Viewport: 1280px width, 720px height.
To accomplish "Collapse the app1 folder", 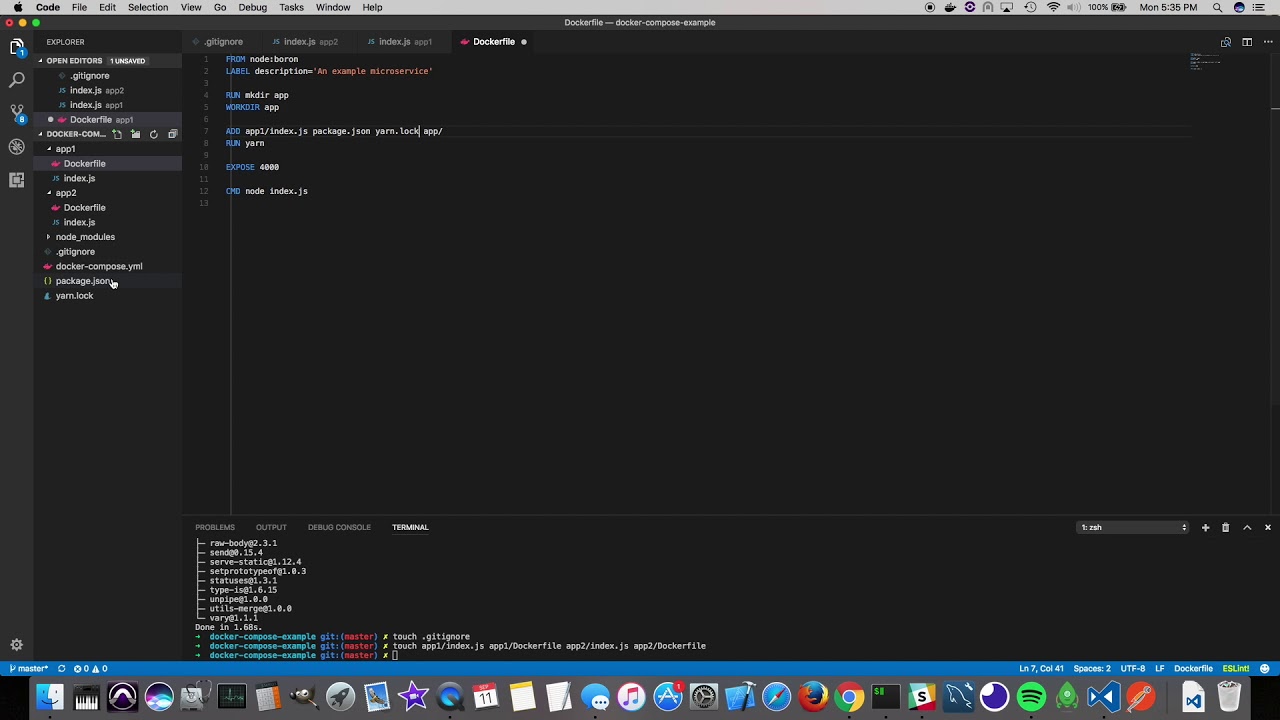I will [65, 149].
